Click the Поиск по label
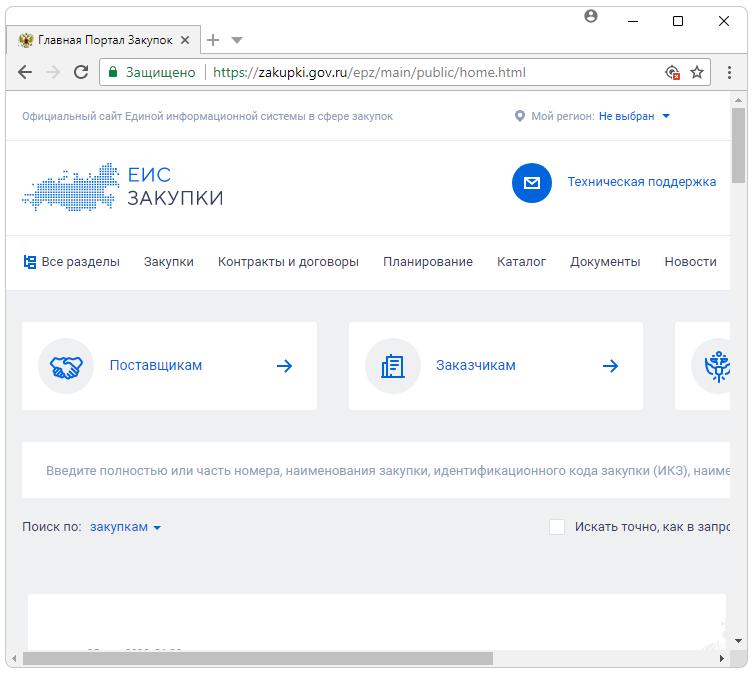The image size is (752, 674). (52, 527)
